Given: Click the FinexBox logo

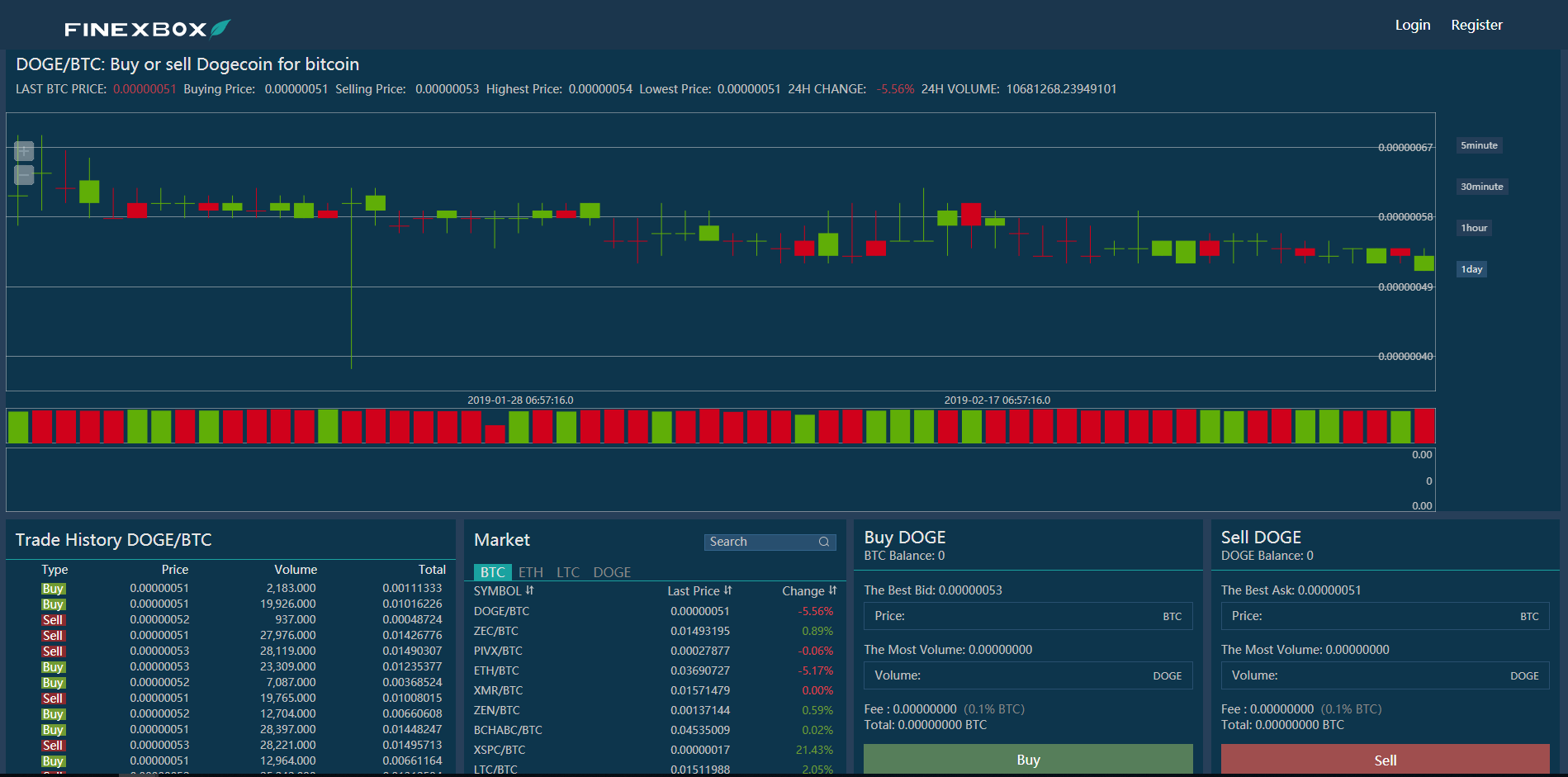Looking at the screenshot, I should coord(147,29).
